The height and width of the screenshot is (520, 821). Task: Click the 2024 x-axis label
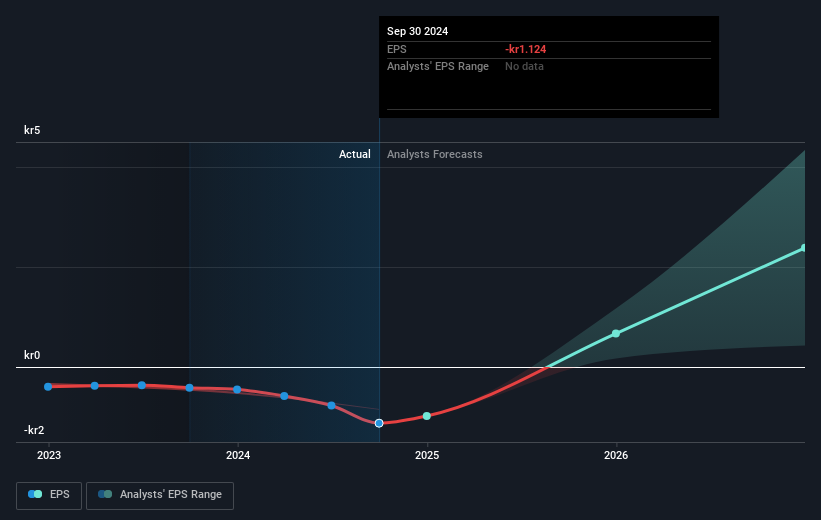[x=238, y=456]
